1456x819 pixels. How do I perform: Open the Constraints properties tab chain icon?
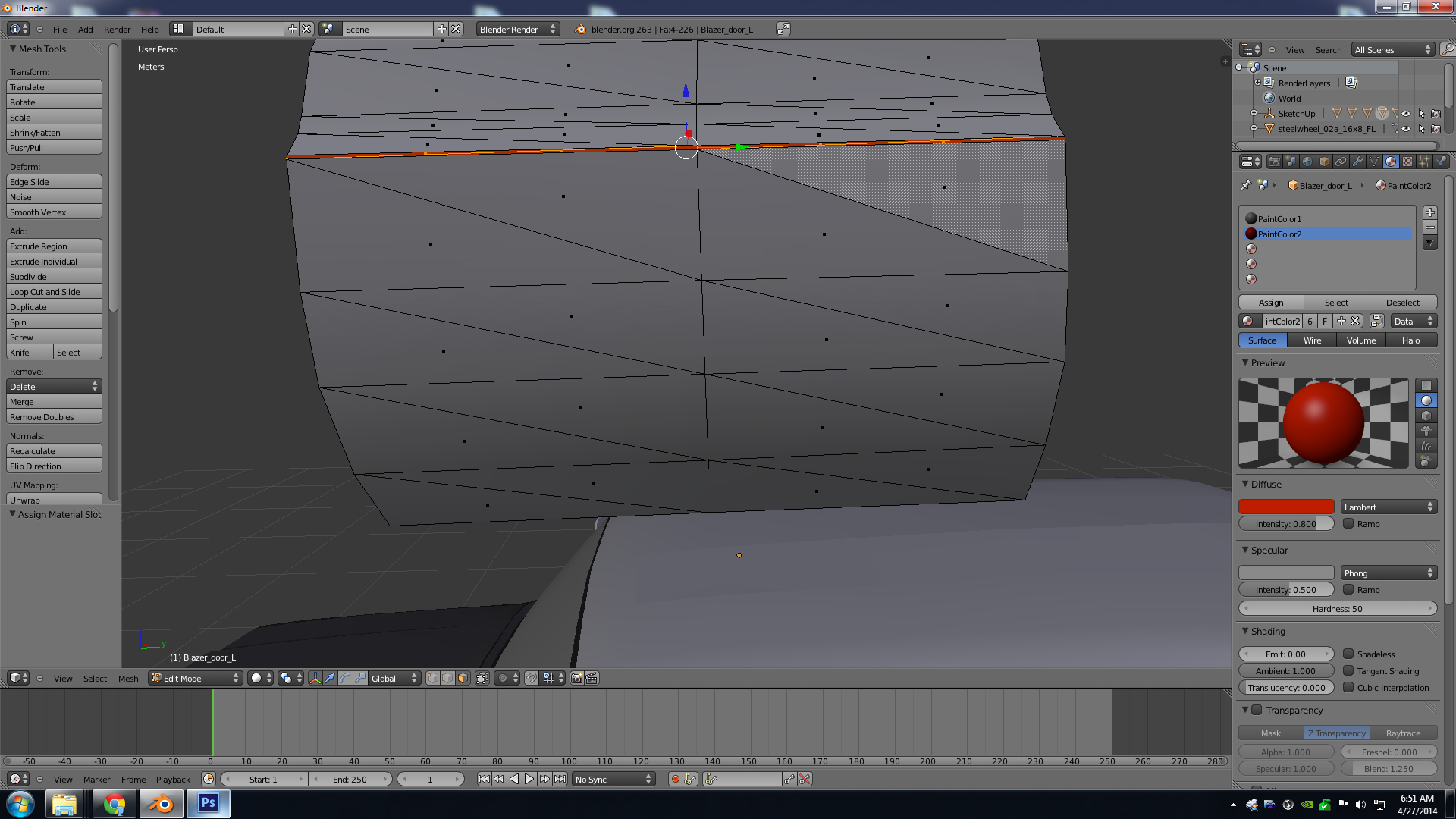[x=1341, y=162]
